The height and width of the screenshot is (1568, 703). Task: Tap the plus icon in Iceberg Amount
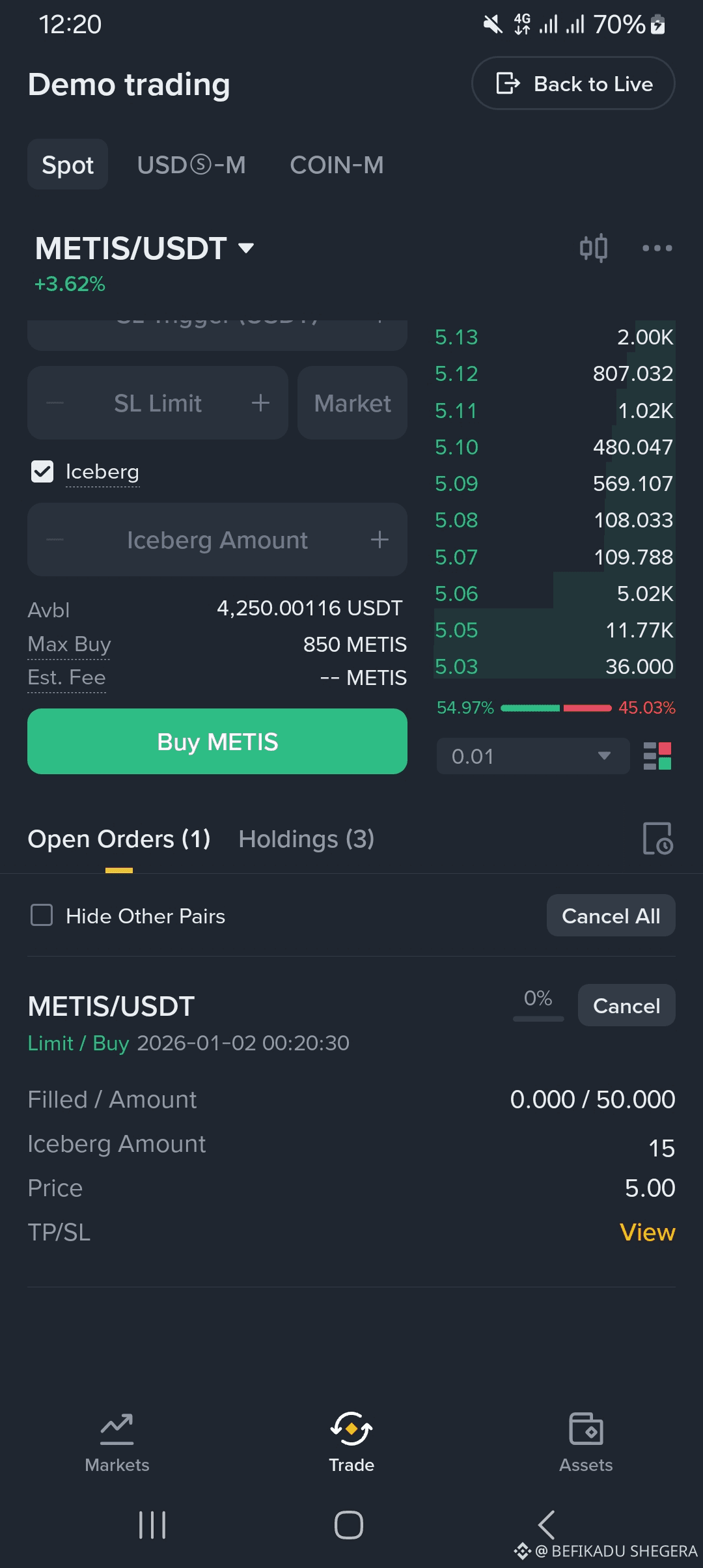[x=379, y=540]
